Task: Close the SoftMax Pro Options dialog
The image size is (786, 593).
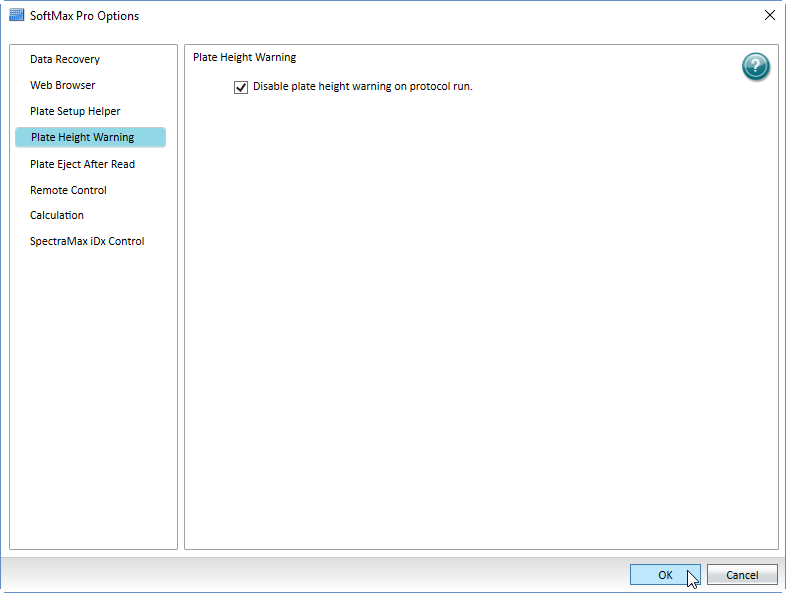Action: click(x=769, y=15)
